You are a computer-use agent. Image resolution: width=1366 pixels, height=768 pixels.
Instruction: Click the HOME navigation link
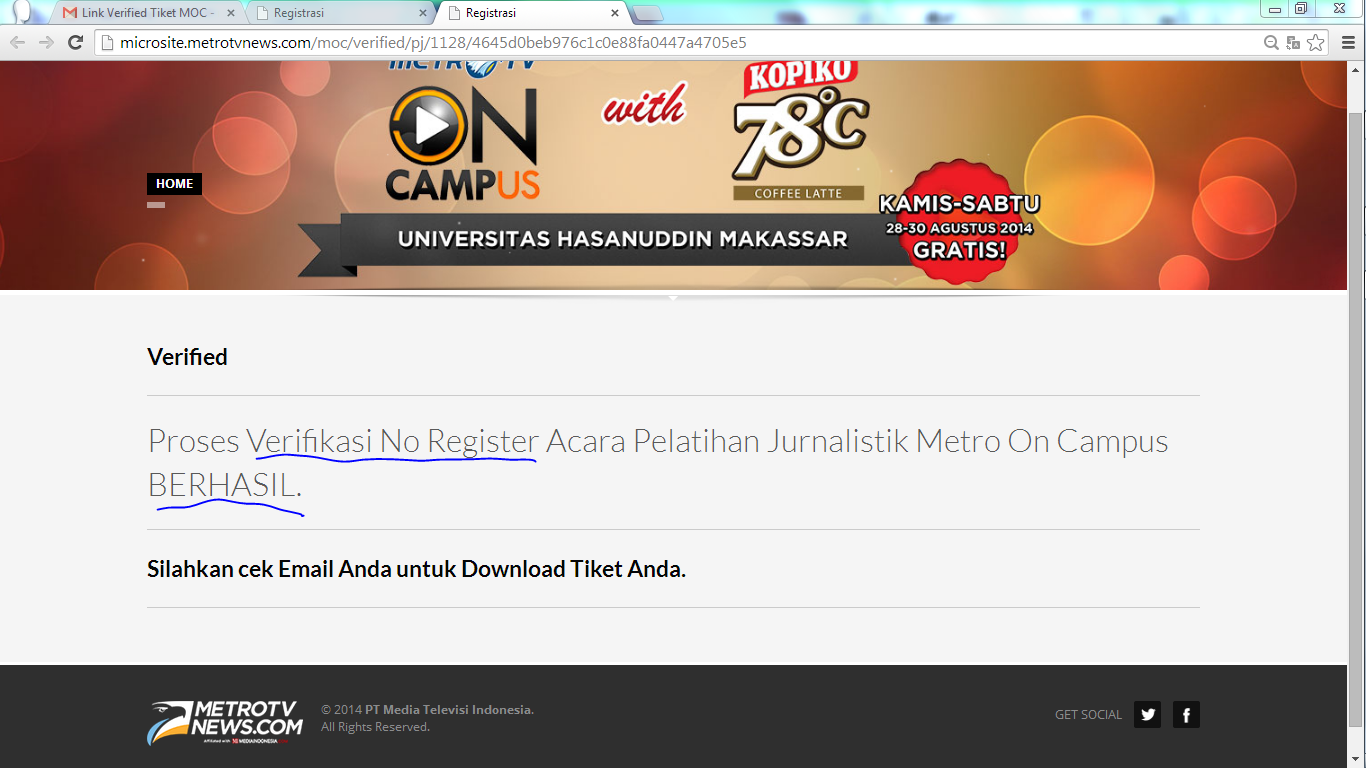click(x=174, y=184)
